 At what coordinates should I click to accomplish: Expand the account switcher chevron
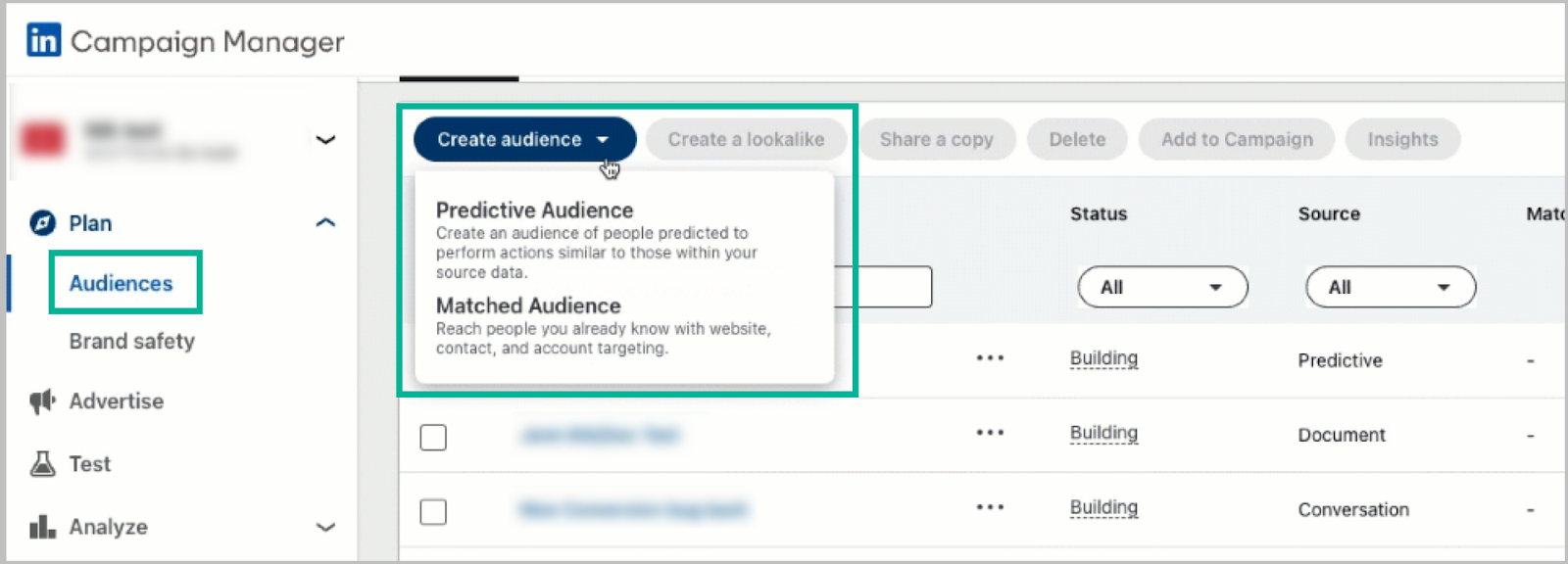click(325, 140)
